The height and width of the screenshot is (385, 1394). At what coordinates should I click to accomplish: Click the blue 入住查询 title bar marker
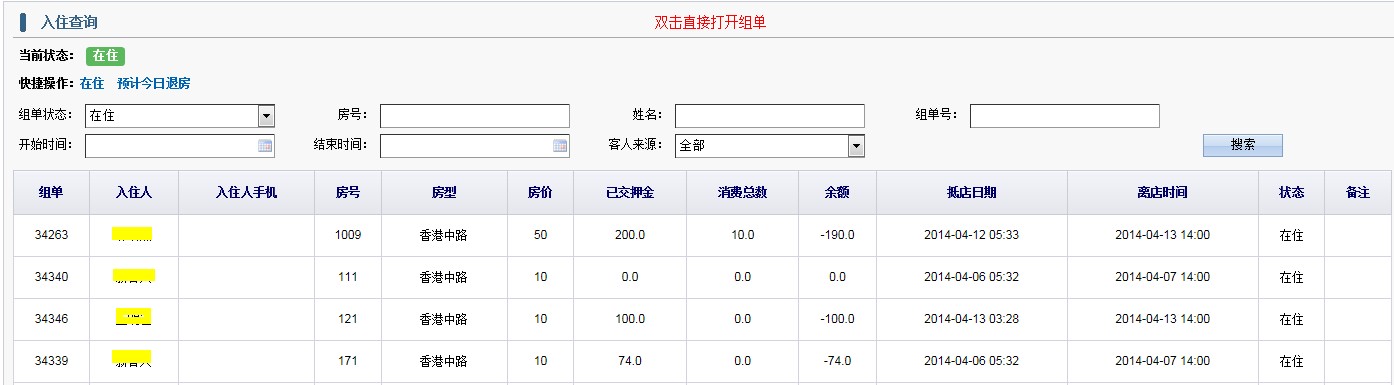23,22
